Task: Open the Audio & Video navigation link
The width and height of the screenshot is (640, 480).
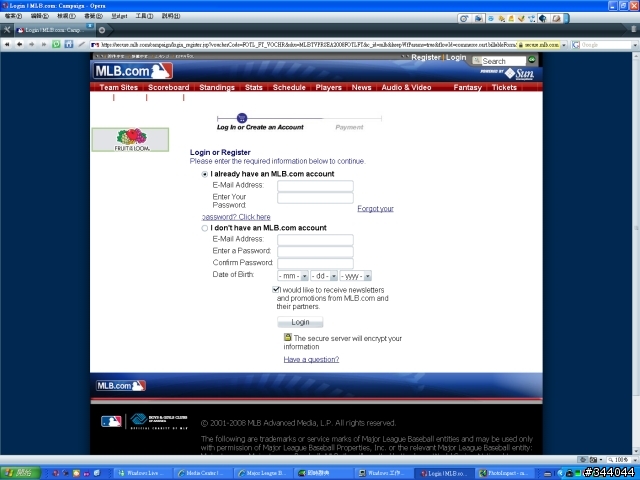Action: pyautogui.click(x=406, y=87)
